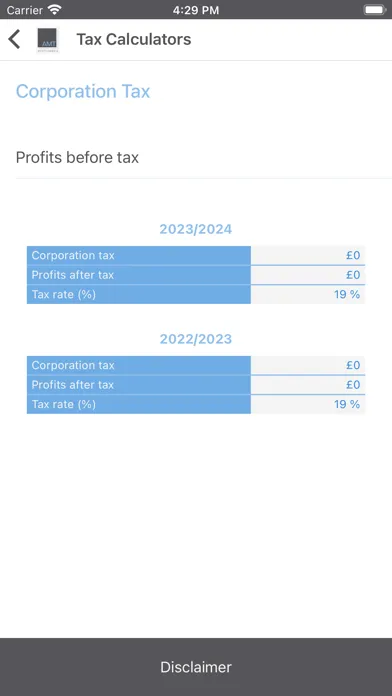Select the 2022/2023 year heading
392x696 pixels.
point(196,339)
